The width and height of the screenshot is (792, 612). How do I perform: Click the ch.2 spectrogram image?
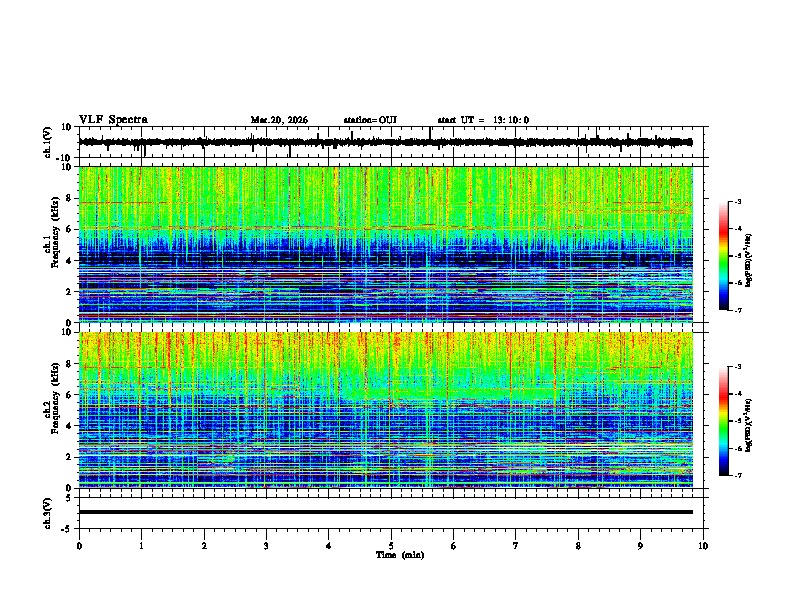(x=385, y=410)
